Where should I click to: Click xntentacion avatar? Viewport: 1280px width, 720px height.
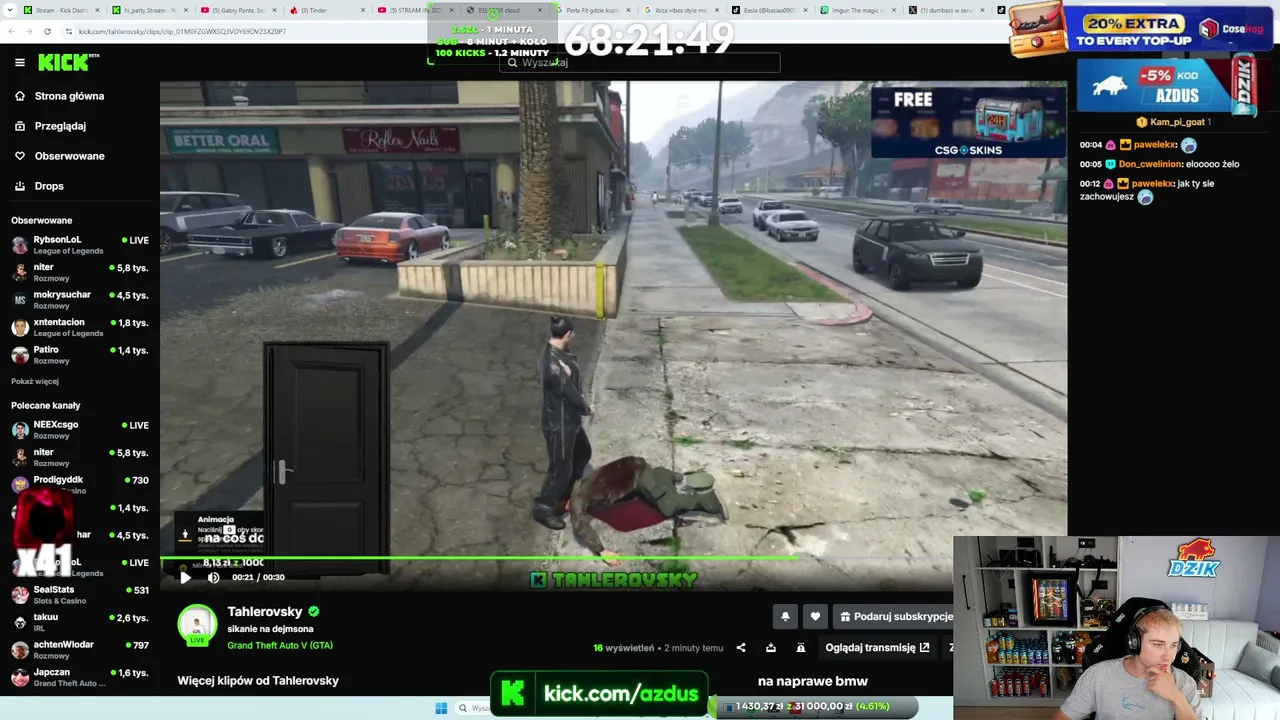(x=20, y=327)
